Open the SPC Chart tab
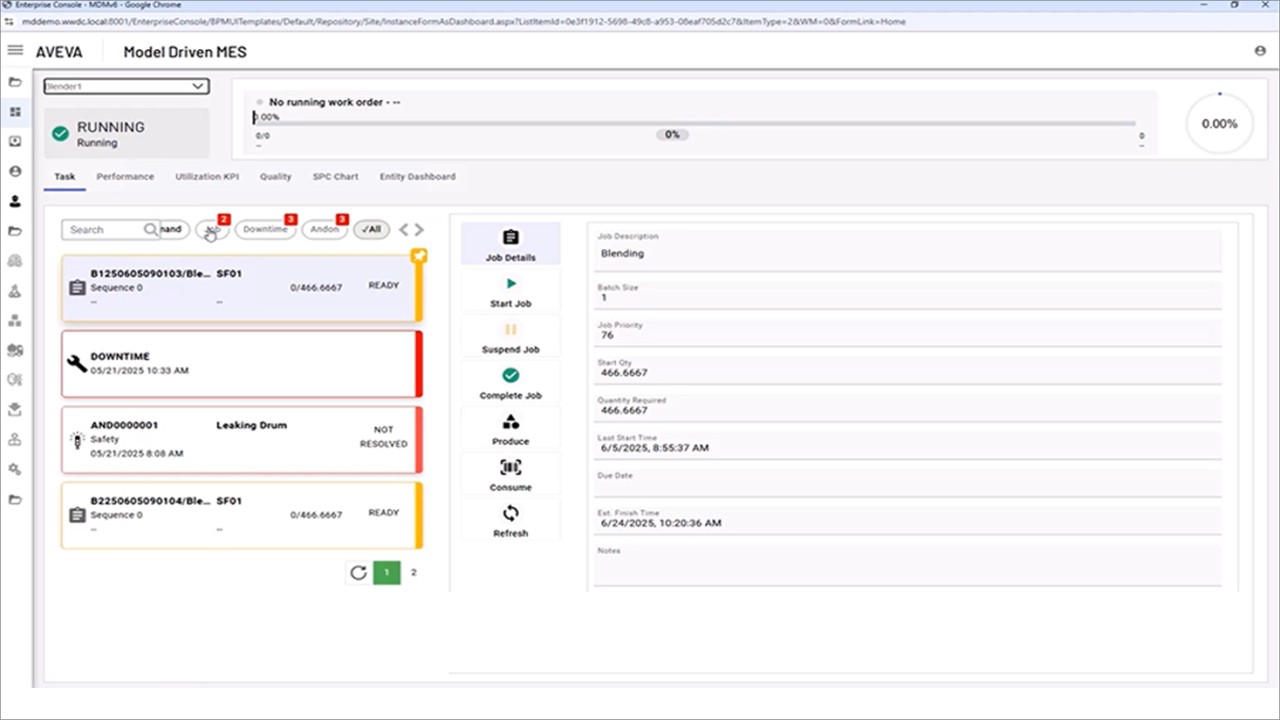 [x=335, y=177]
